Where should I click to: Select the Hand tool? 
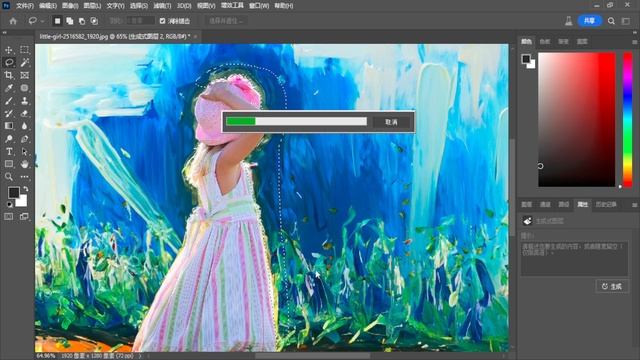click(24, 164)
